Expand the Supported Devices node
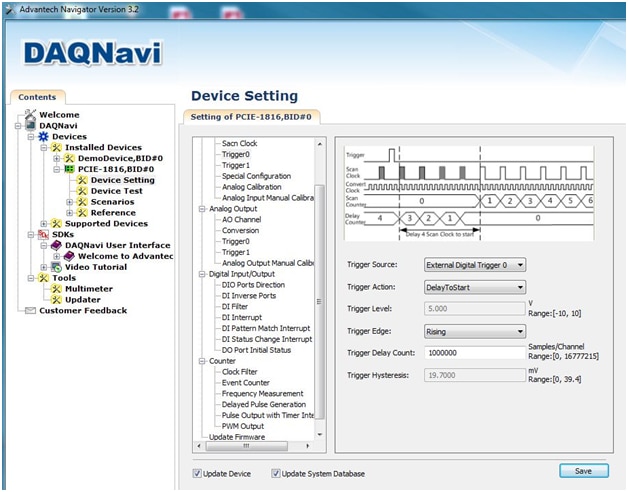Screen dimensions: 628x492 pyautogui.click(x=44, y=224)
